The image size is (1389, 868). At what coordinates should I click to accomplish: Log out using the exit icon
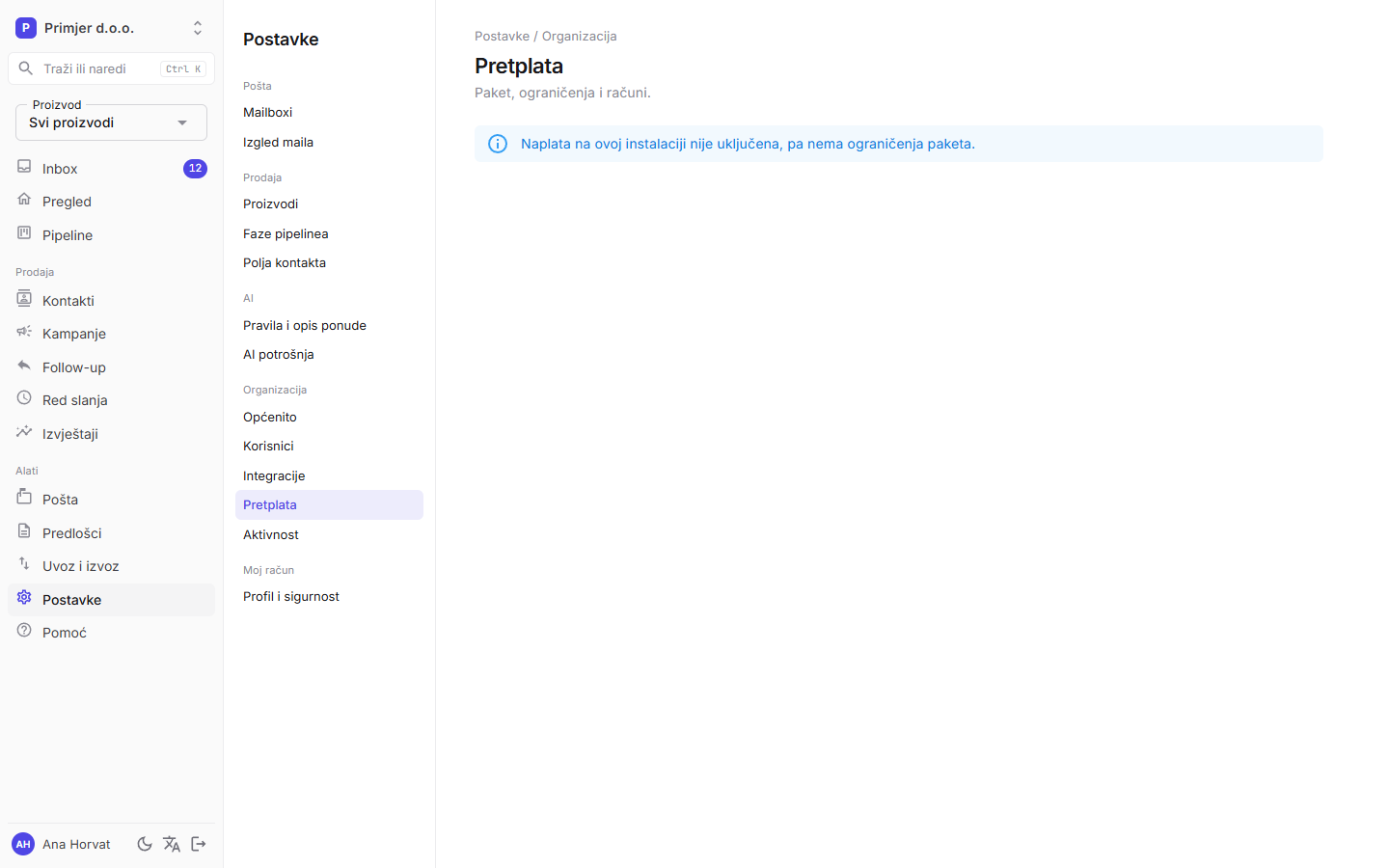pyautogui.click(x=199, y=844)
